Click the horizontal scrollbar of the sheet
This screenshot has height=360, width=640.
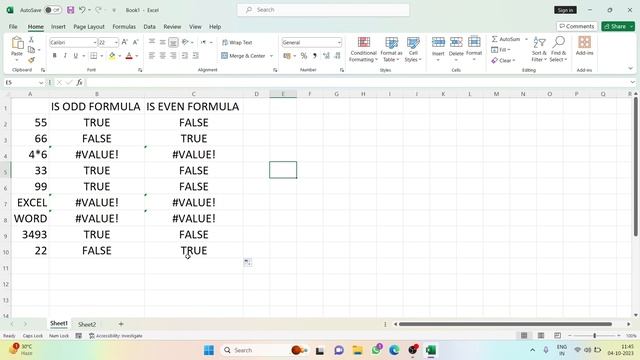[x=505, y=324]
